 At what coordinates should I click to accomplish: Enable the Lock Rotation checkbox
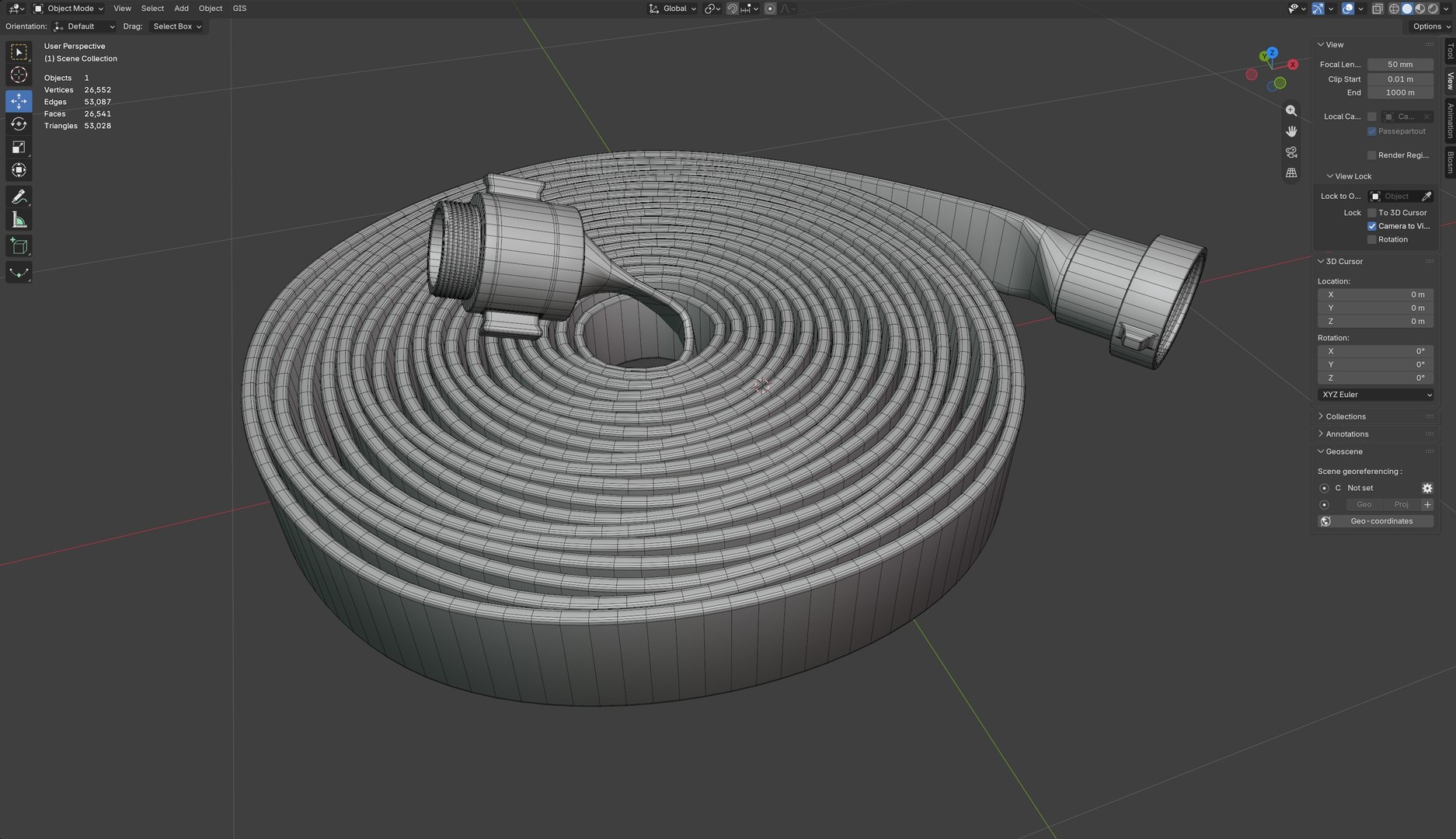pos(1371,239)
